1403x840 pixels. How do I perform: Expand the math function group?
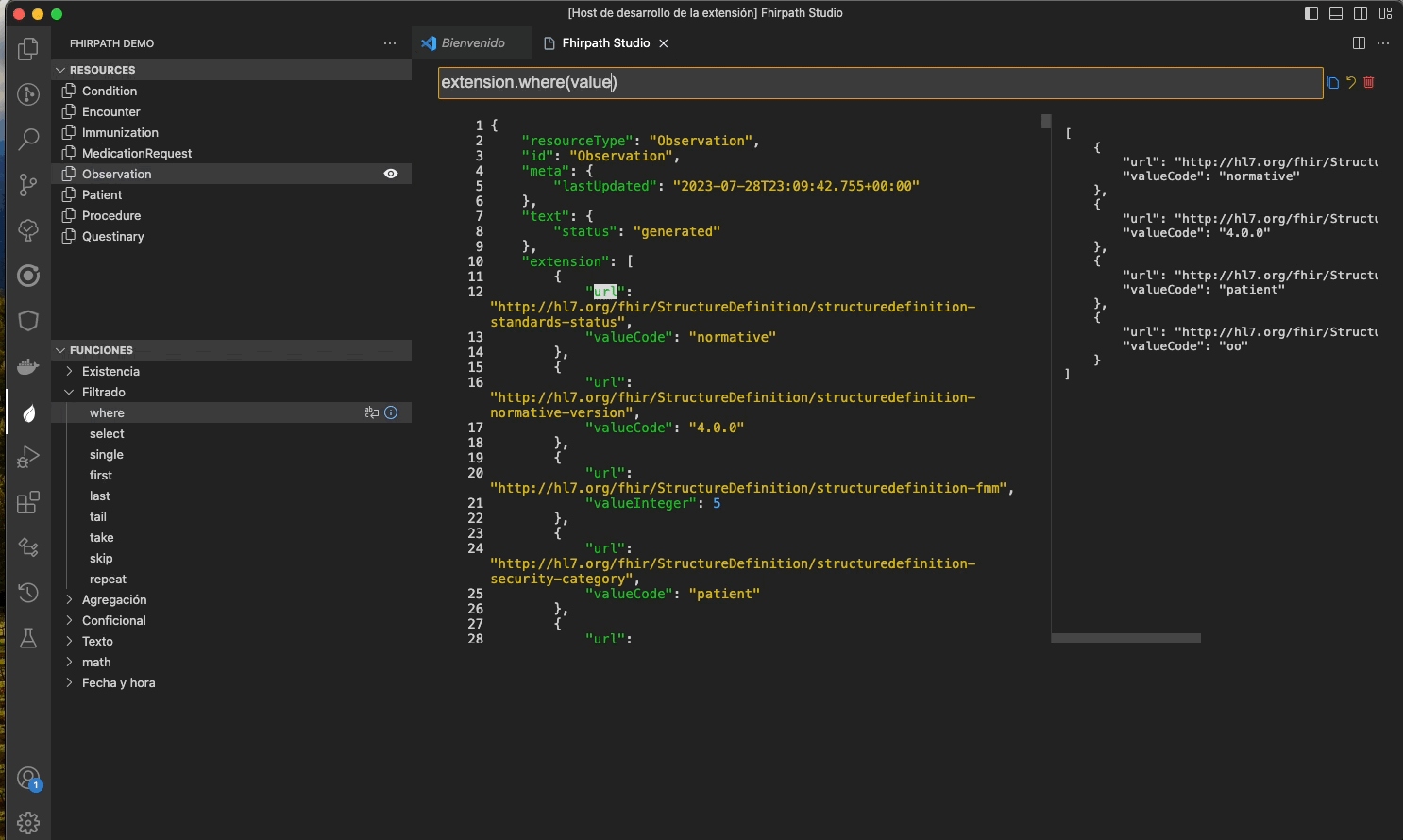click(231, 662)
